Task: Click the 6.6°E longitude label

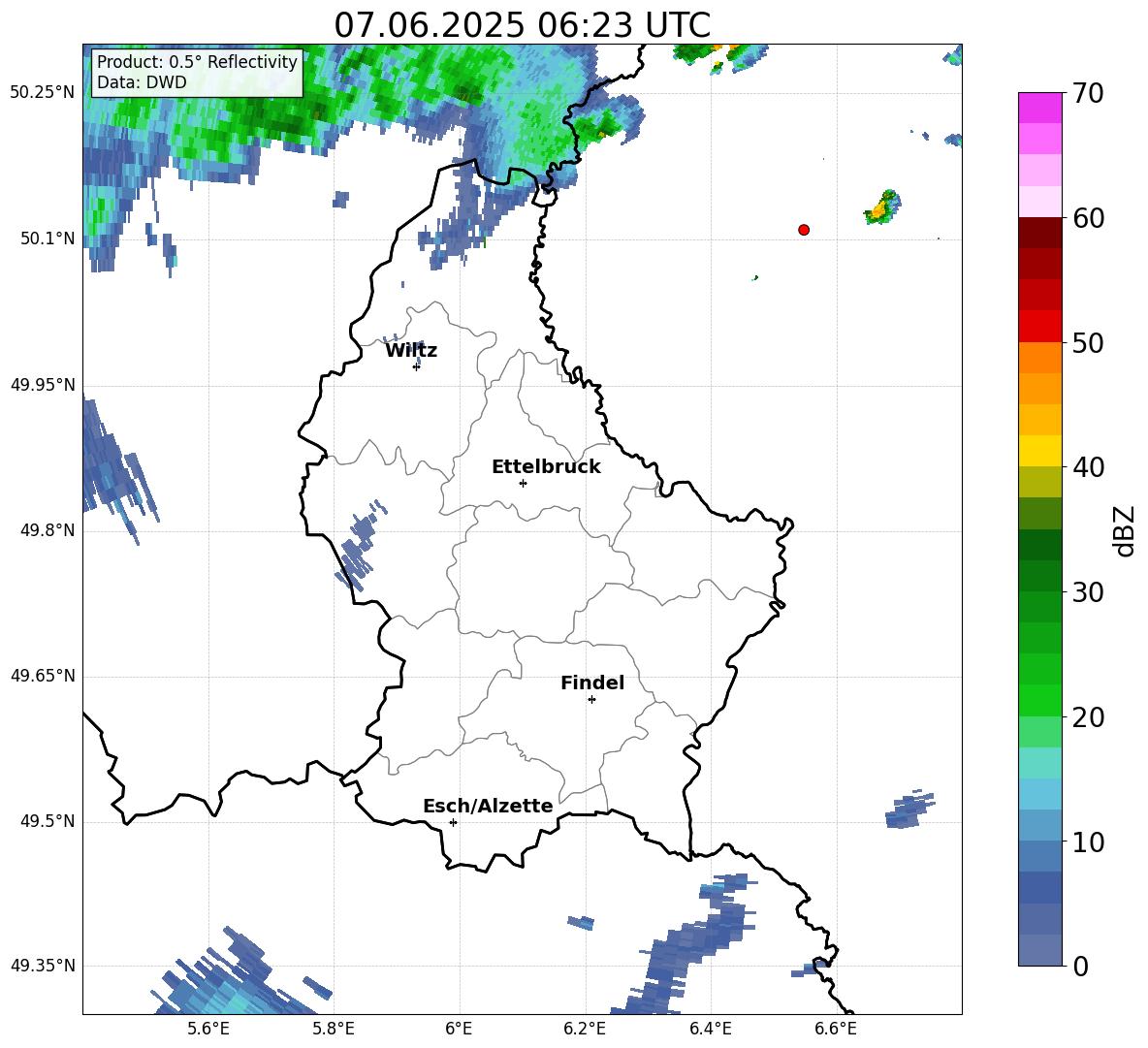Action: 836,1029
